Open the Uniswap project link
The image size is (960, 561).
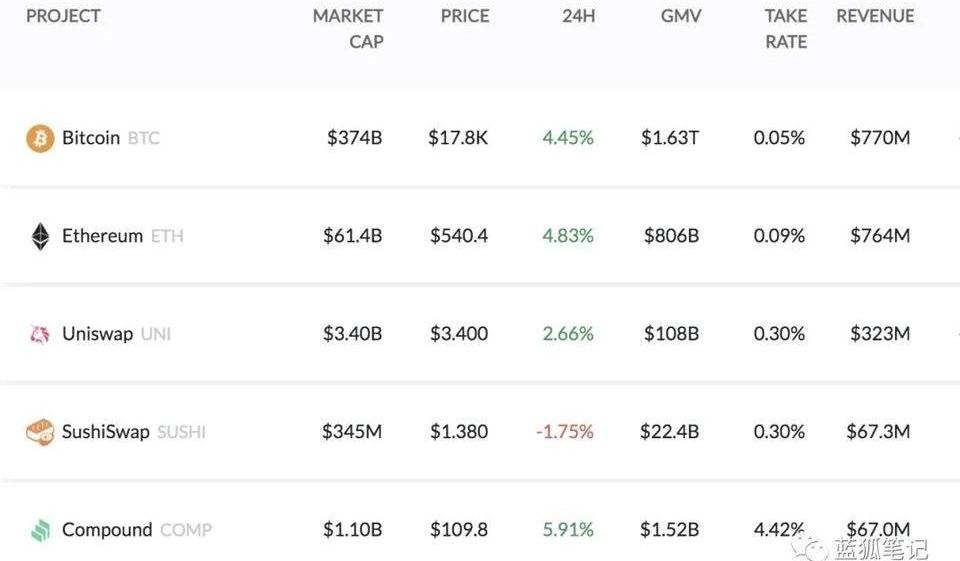point(97,334)
